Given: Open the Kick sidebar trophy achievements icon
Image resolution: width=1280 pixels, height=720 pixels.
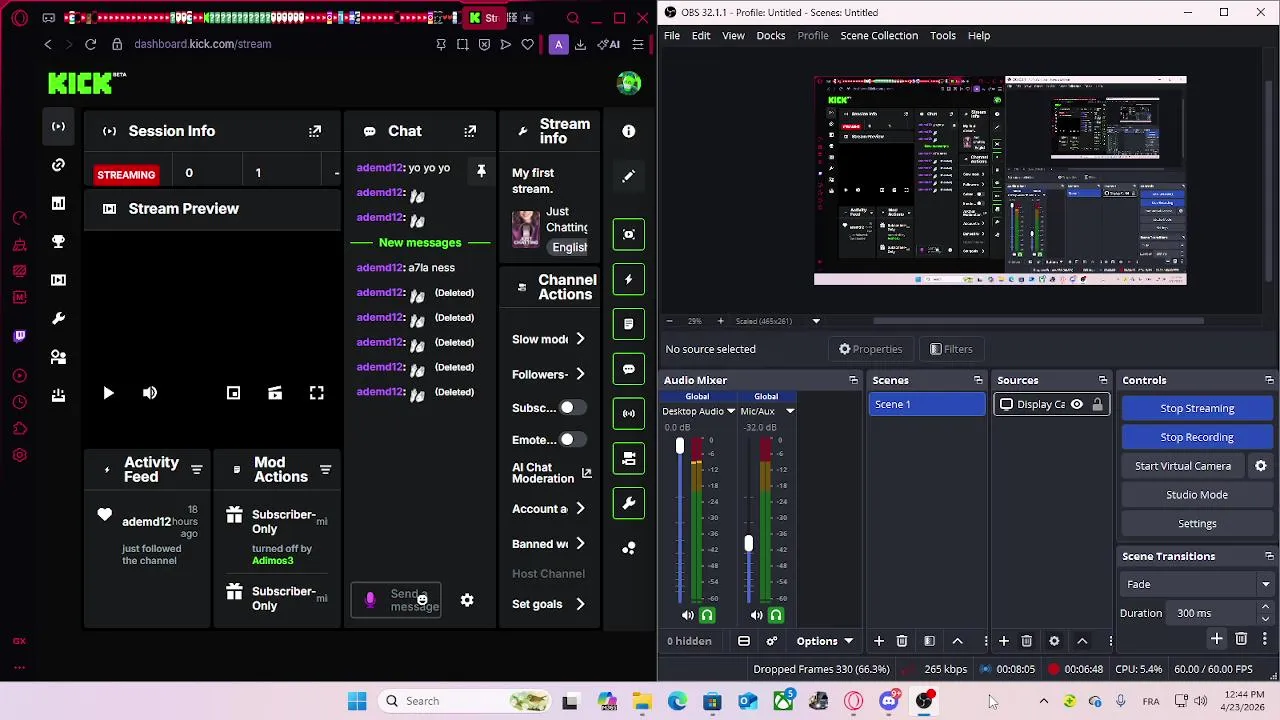Looking at the screenshot, I should point(58,241).
